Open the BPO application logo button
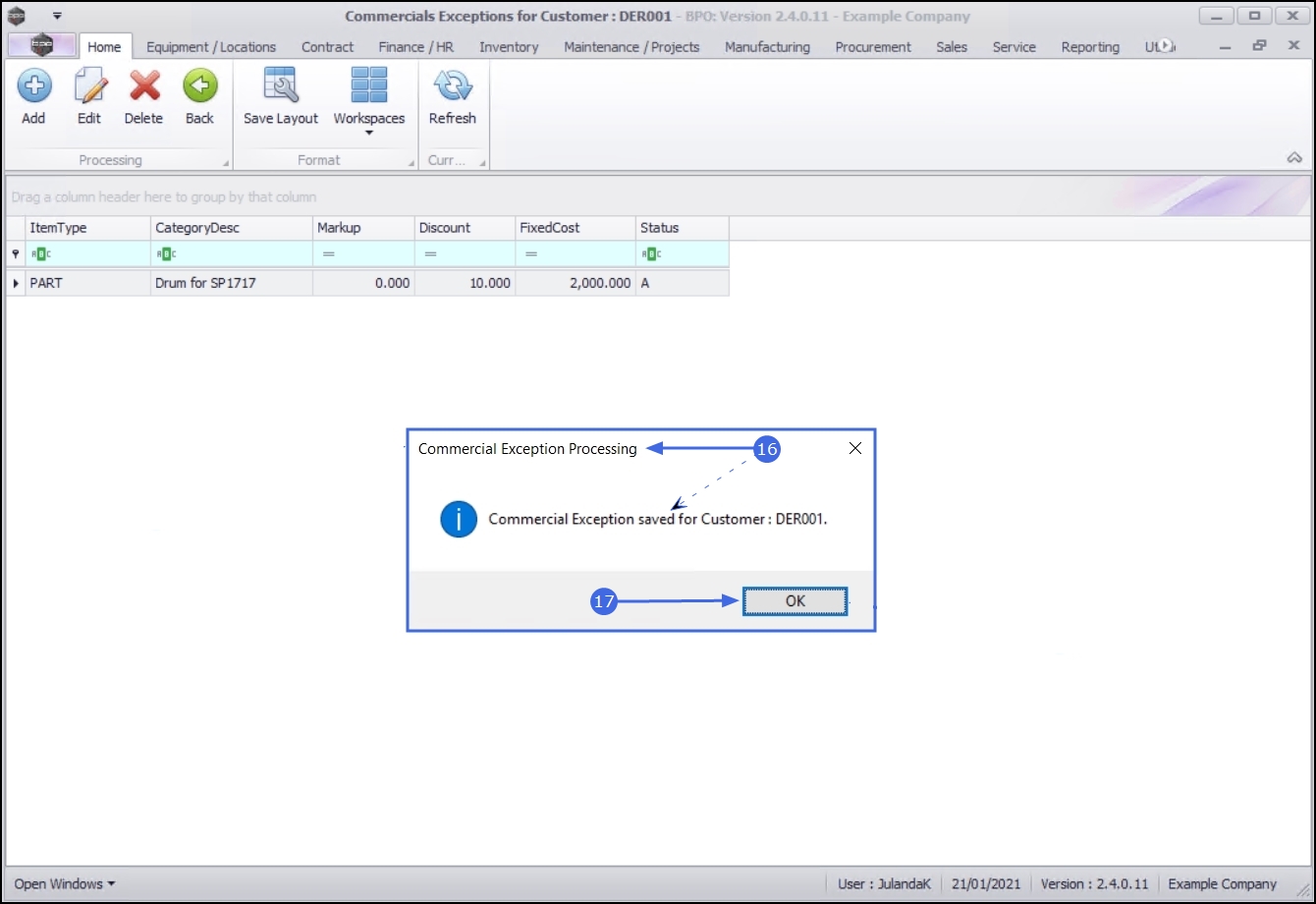The height and width of the screenshot is (904, 1316). 41,45
